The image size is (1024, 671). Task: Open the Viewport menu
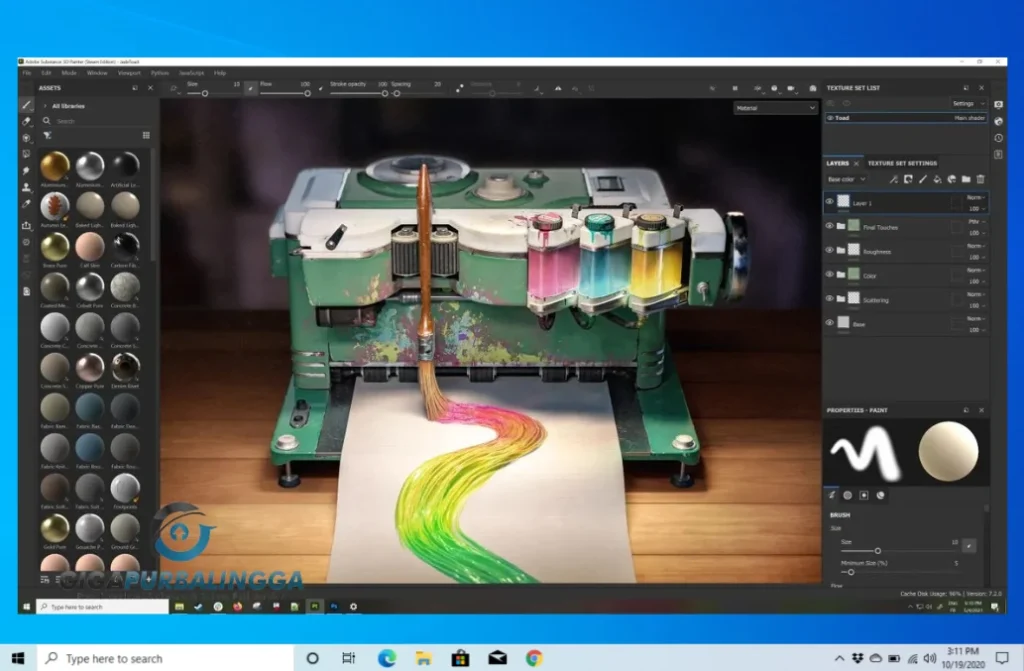tap(128, 73)
